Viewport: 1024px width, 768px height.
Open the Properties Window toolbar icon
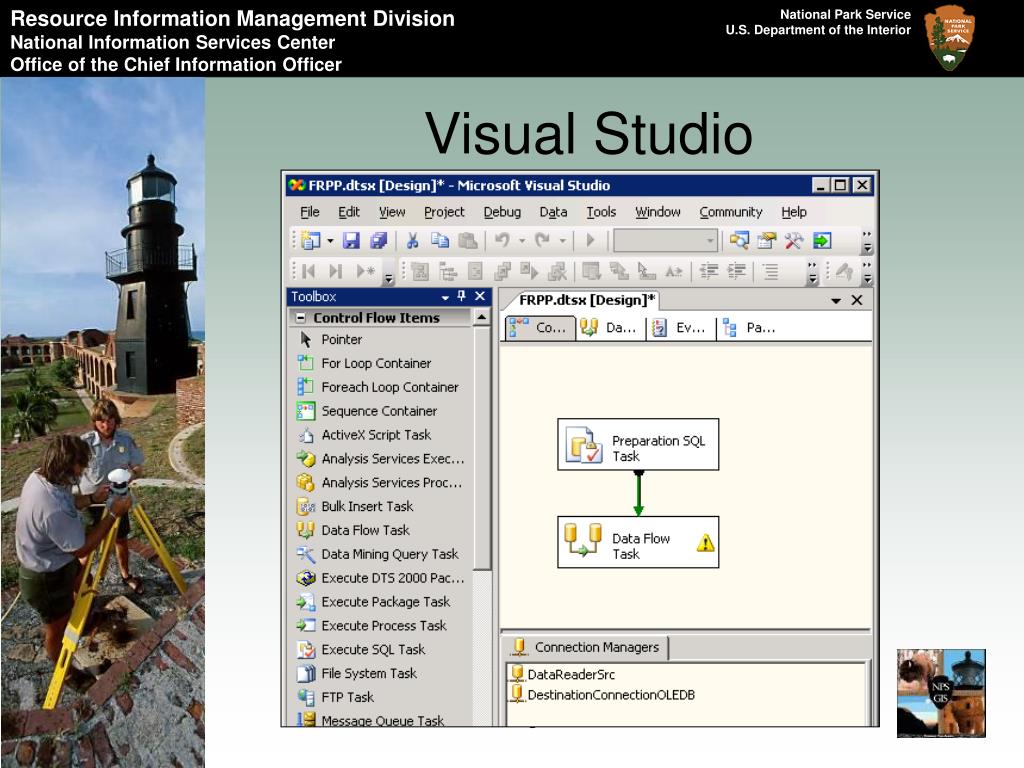coord(767,241)
